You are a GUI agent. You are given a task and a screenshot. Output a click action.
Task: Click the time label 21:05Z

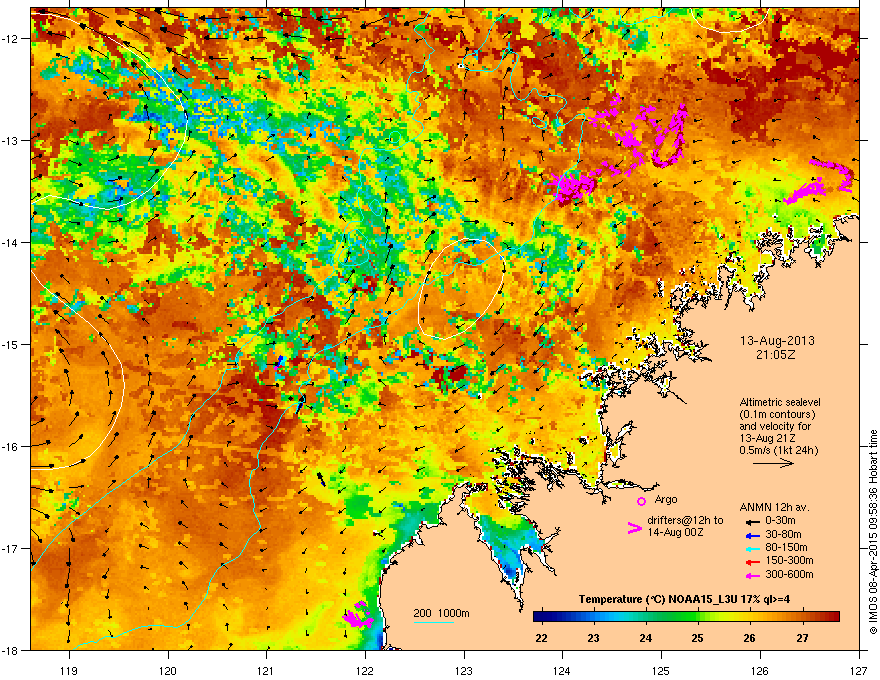[x=776, y=355]
